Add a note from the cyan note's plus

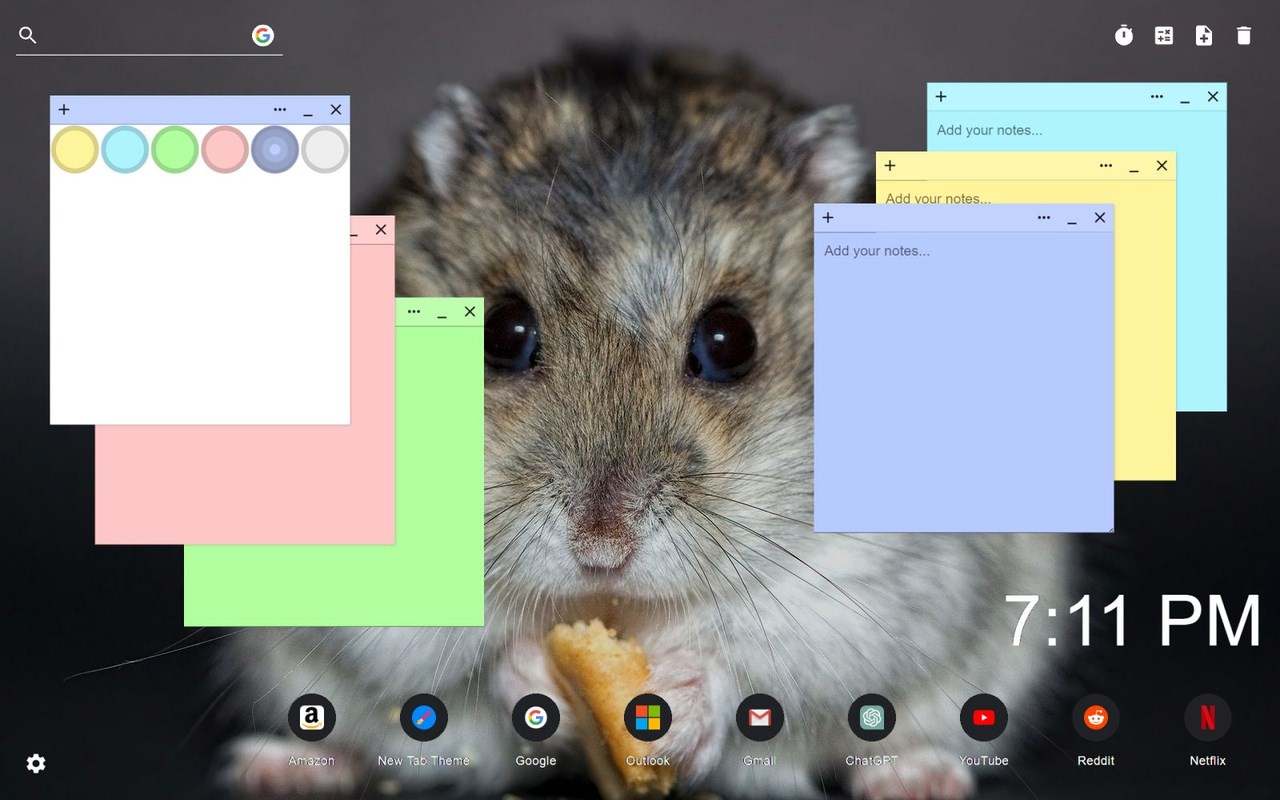(x=941, y=97)
